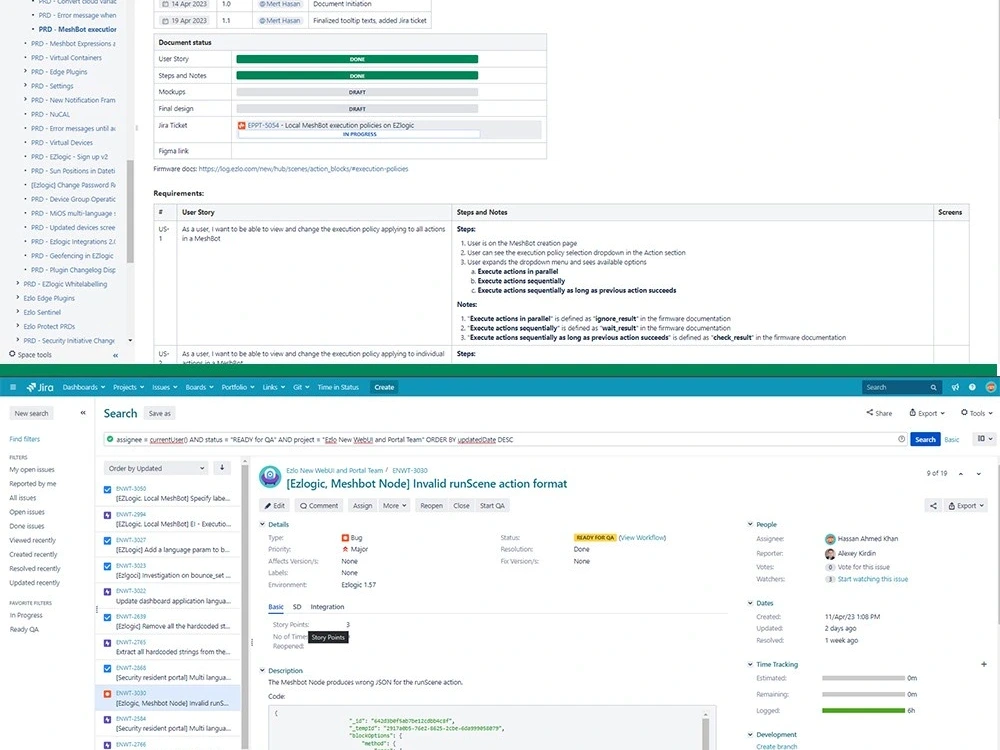Open Tools menu with gear icon

(976, 413)
